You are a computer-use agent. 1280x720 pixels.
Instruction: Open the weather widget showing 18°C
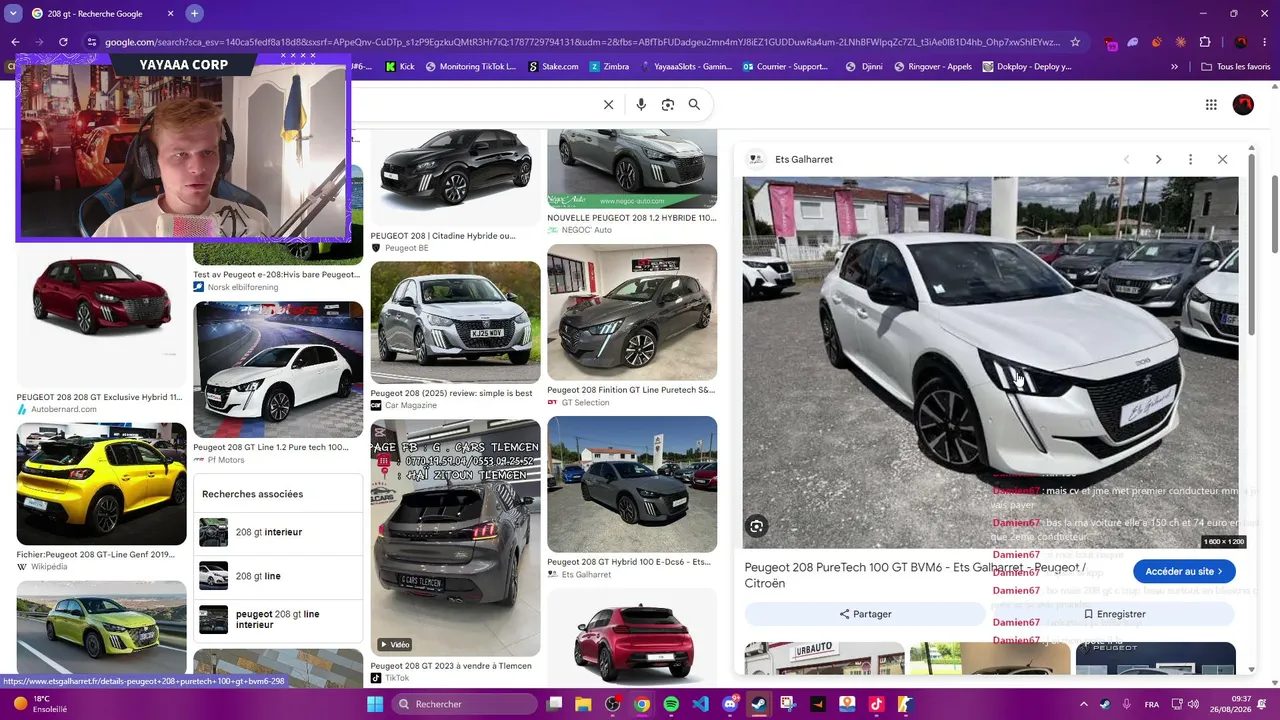(40, 704)
